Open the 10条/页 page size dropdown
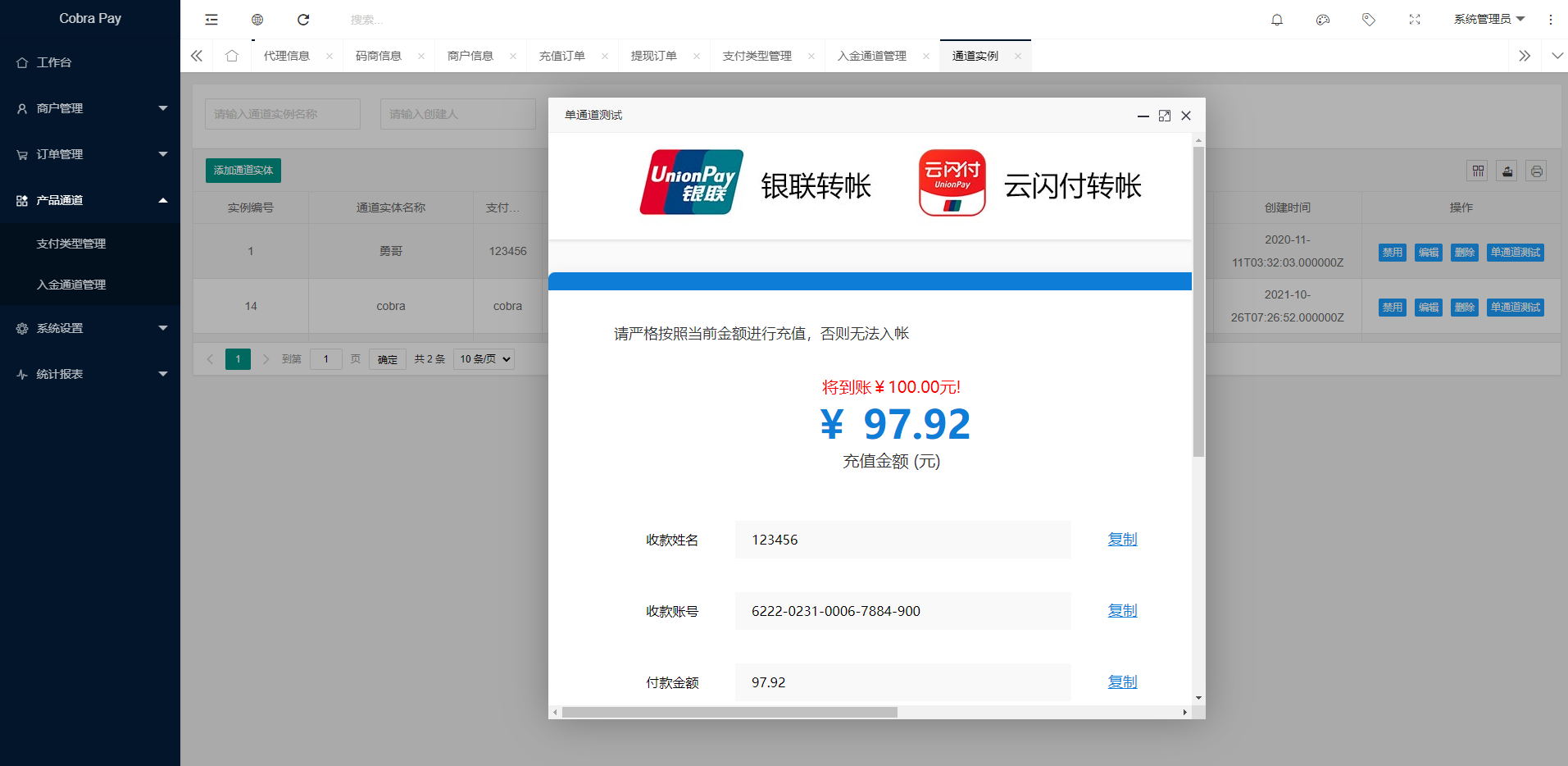This screenshot has width=1568, height=766. click(483, 358)
